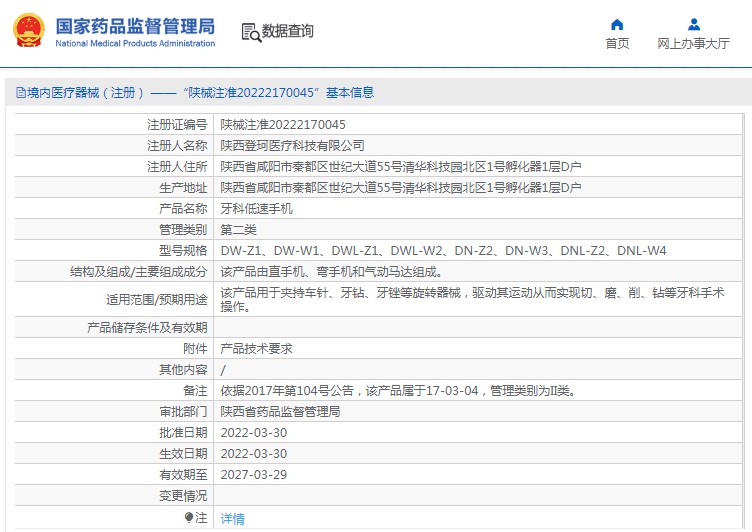752x532 pixels.
Task: Click the 其他内容 label
Action: (x=183, y=370)
